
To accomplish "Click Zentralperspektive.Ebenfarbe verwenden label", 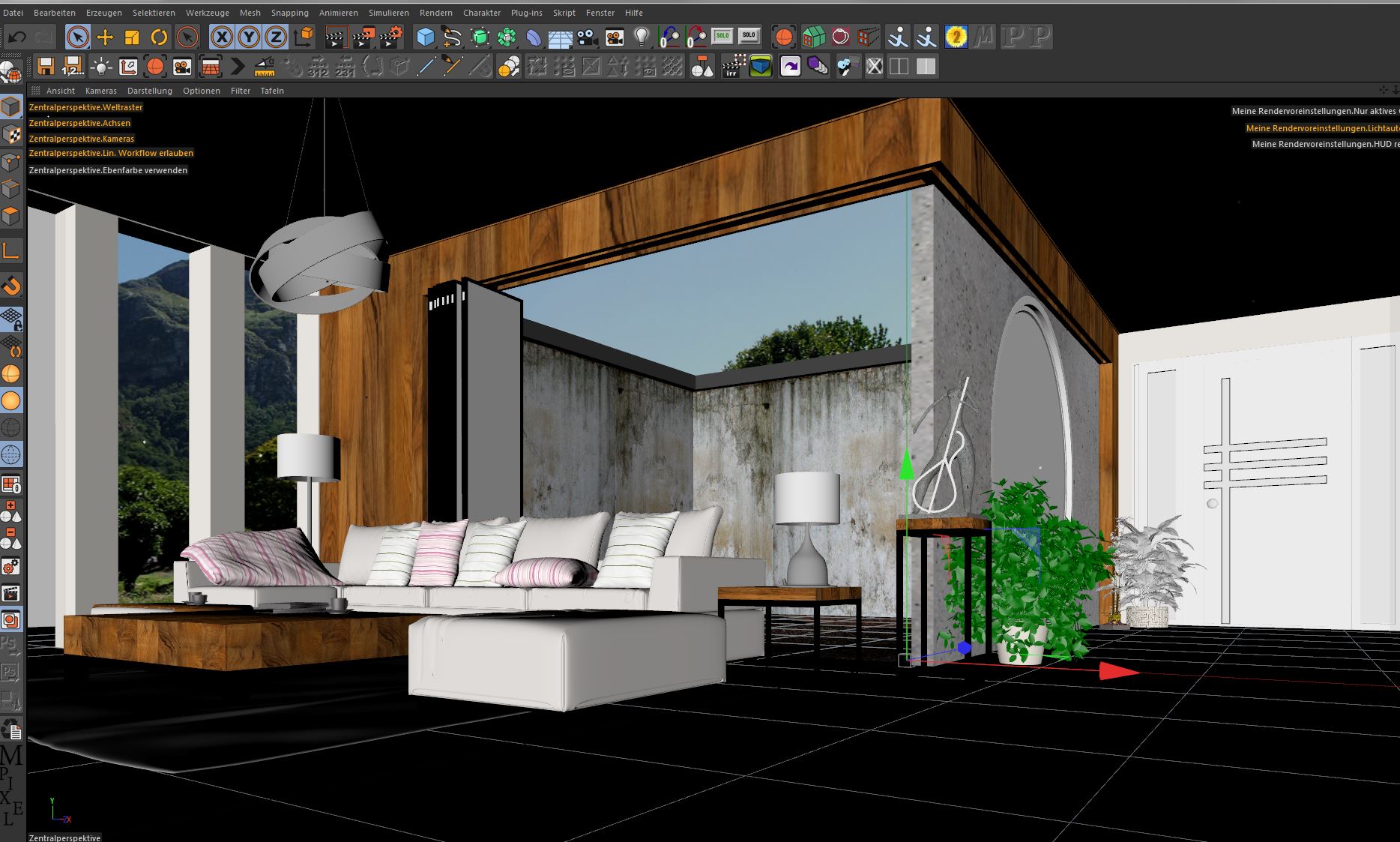I will tap(108, 170).
